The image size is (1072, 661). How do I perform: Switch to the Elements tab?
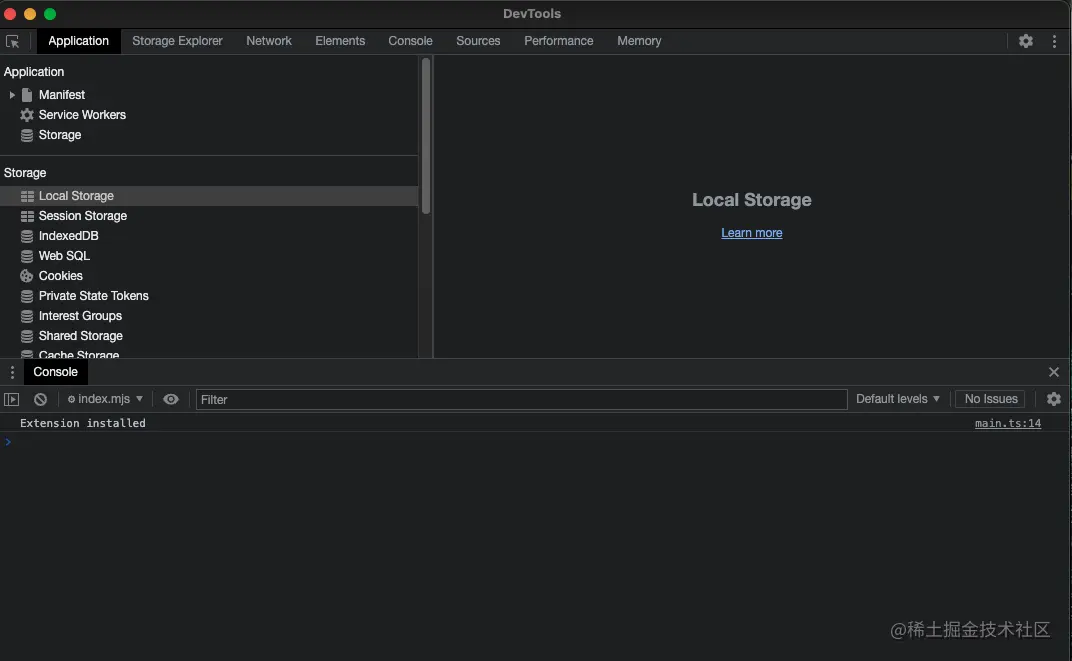tap(340, 41)
